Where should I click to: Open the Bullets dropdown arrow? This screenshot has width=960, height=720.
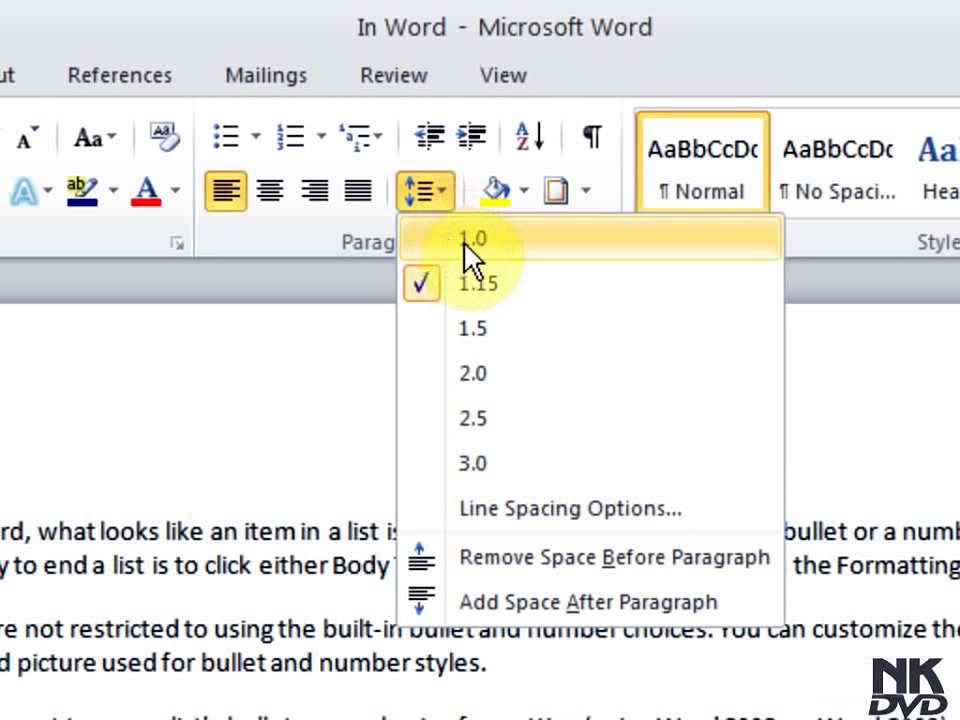256,136
